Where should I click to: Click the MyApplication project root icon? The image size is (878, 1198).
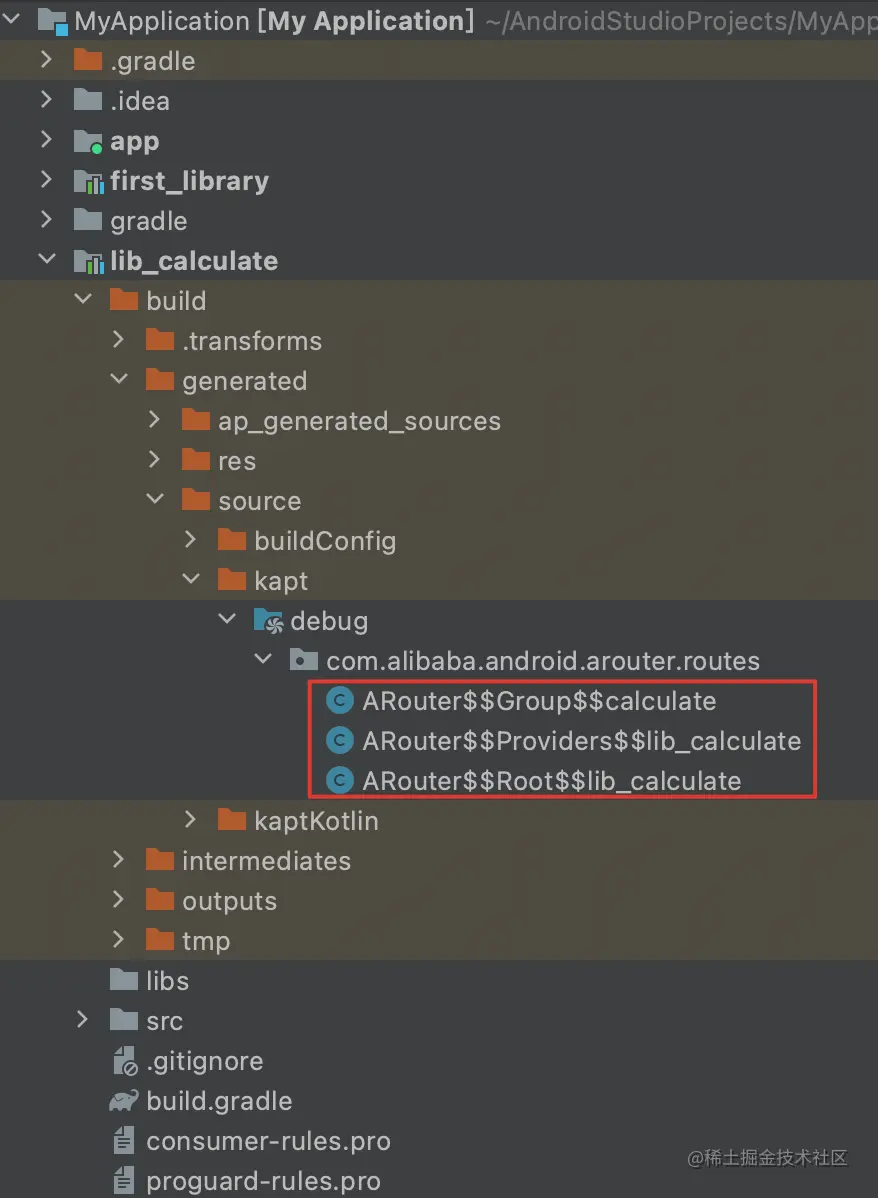point(54,20)
